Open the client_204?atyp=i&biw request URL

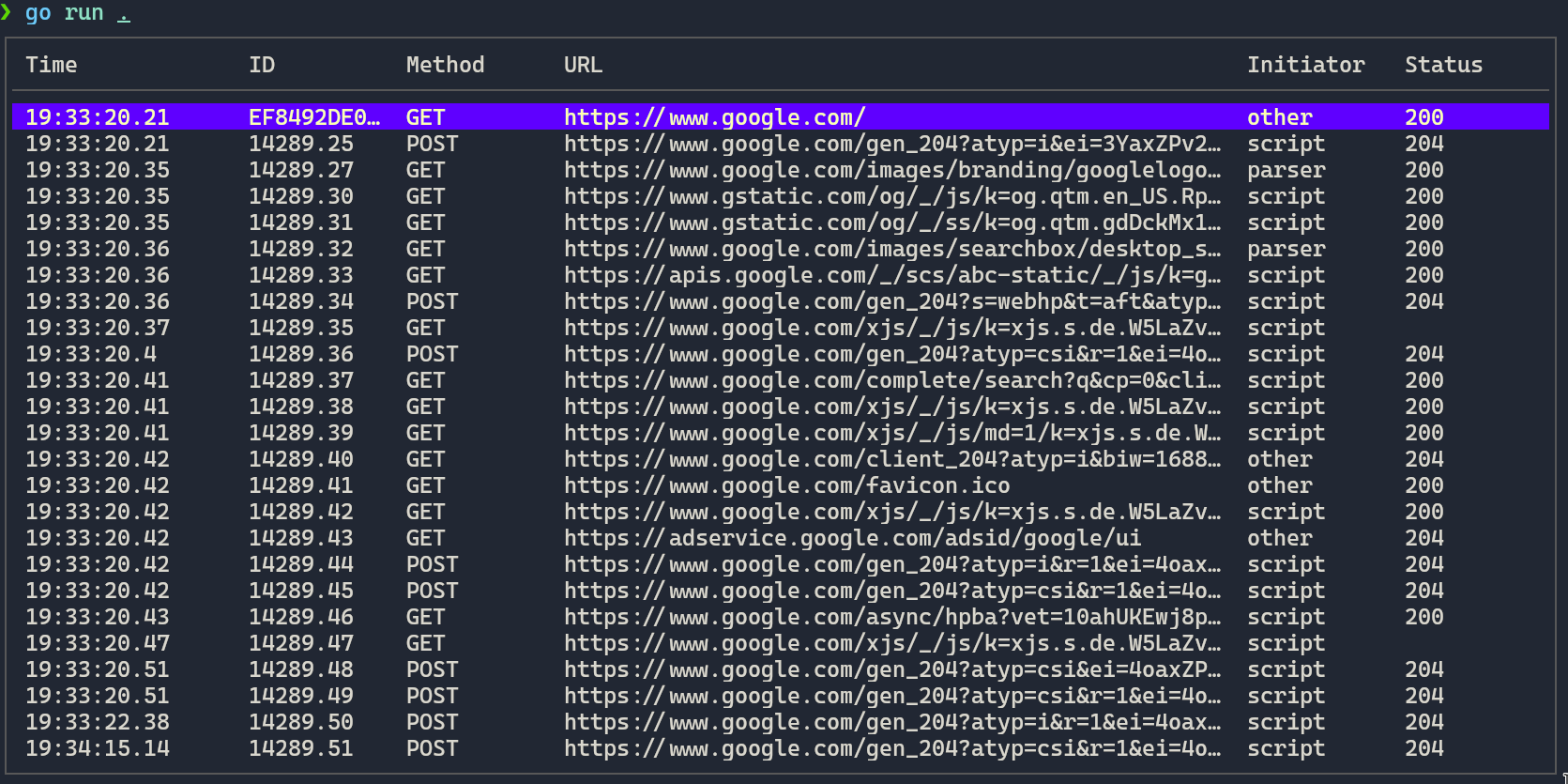(x=891, y=459)
